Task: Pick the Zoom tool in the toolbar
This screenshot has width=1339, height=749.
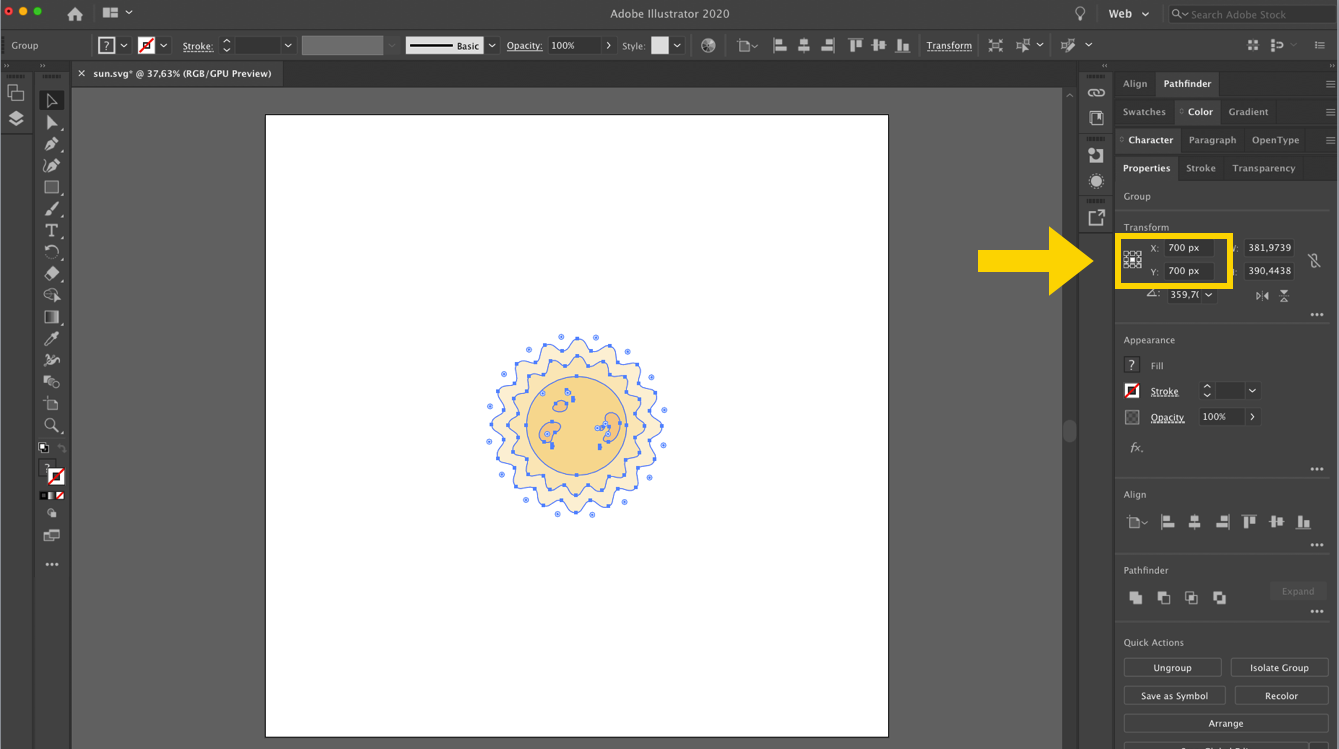Action: point(52,426)
